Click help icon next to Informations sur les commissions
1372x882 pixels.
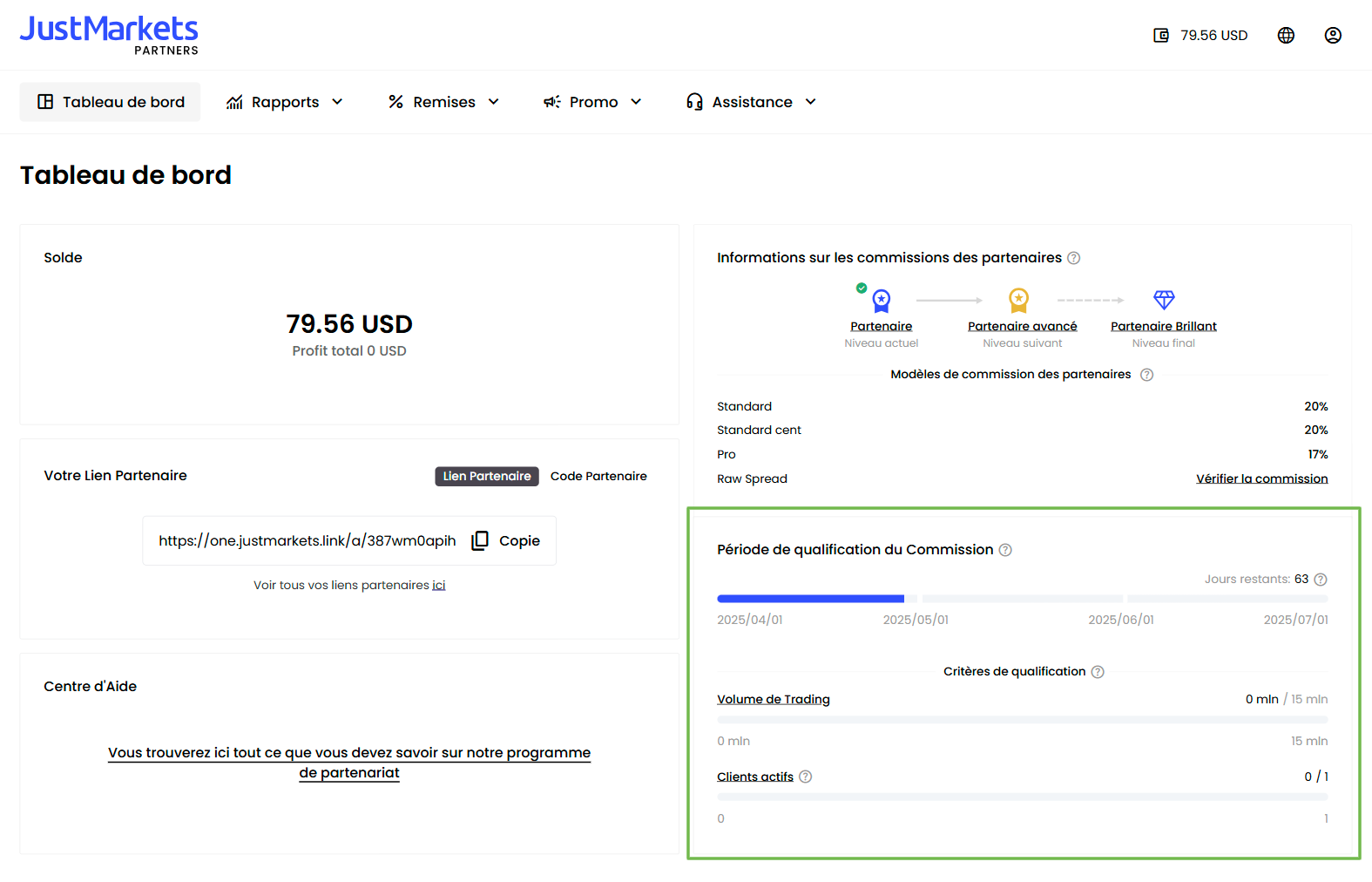1074,258
